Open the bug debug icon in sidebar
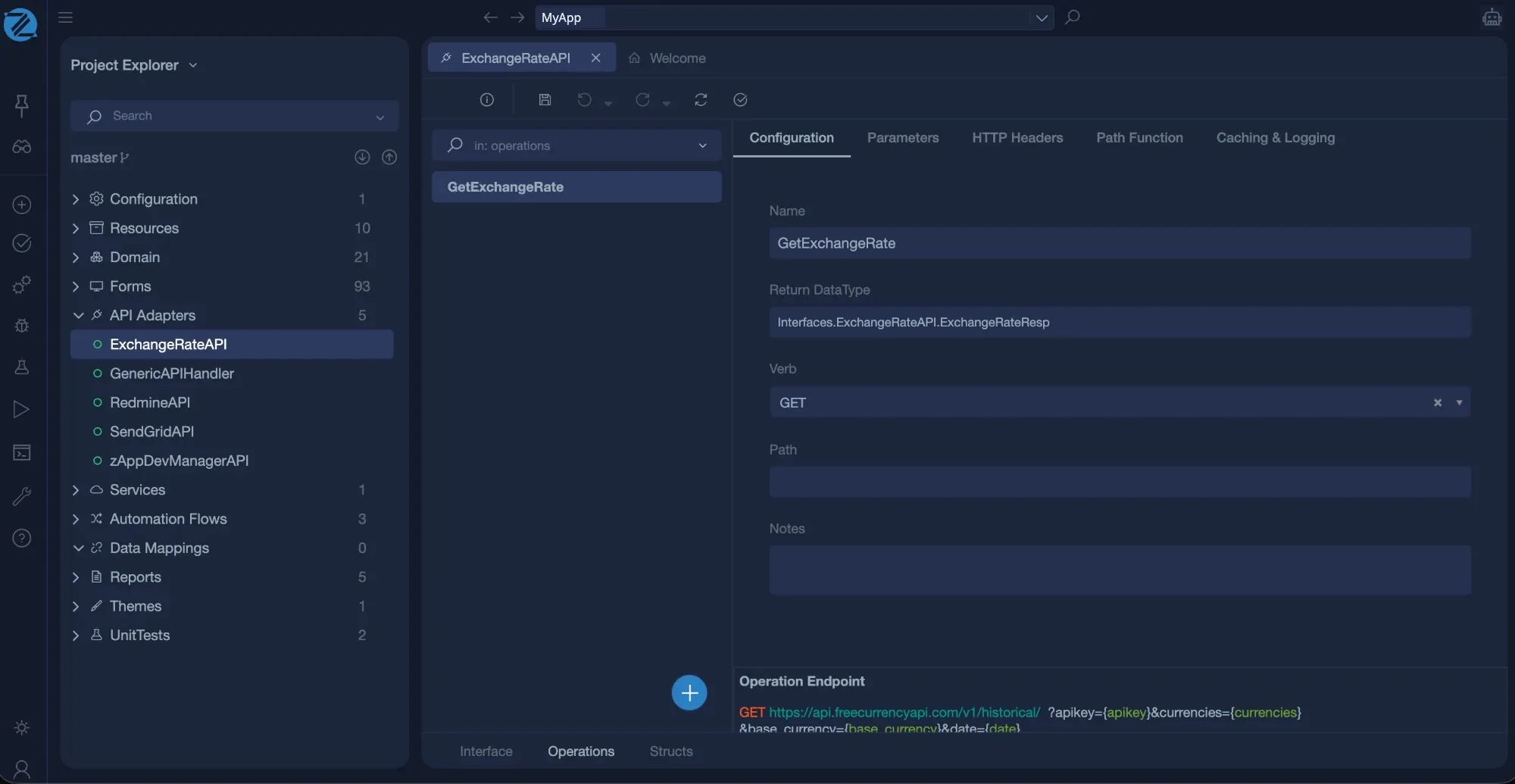 (x=22, y=326)
